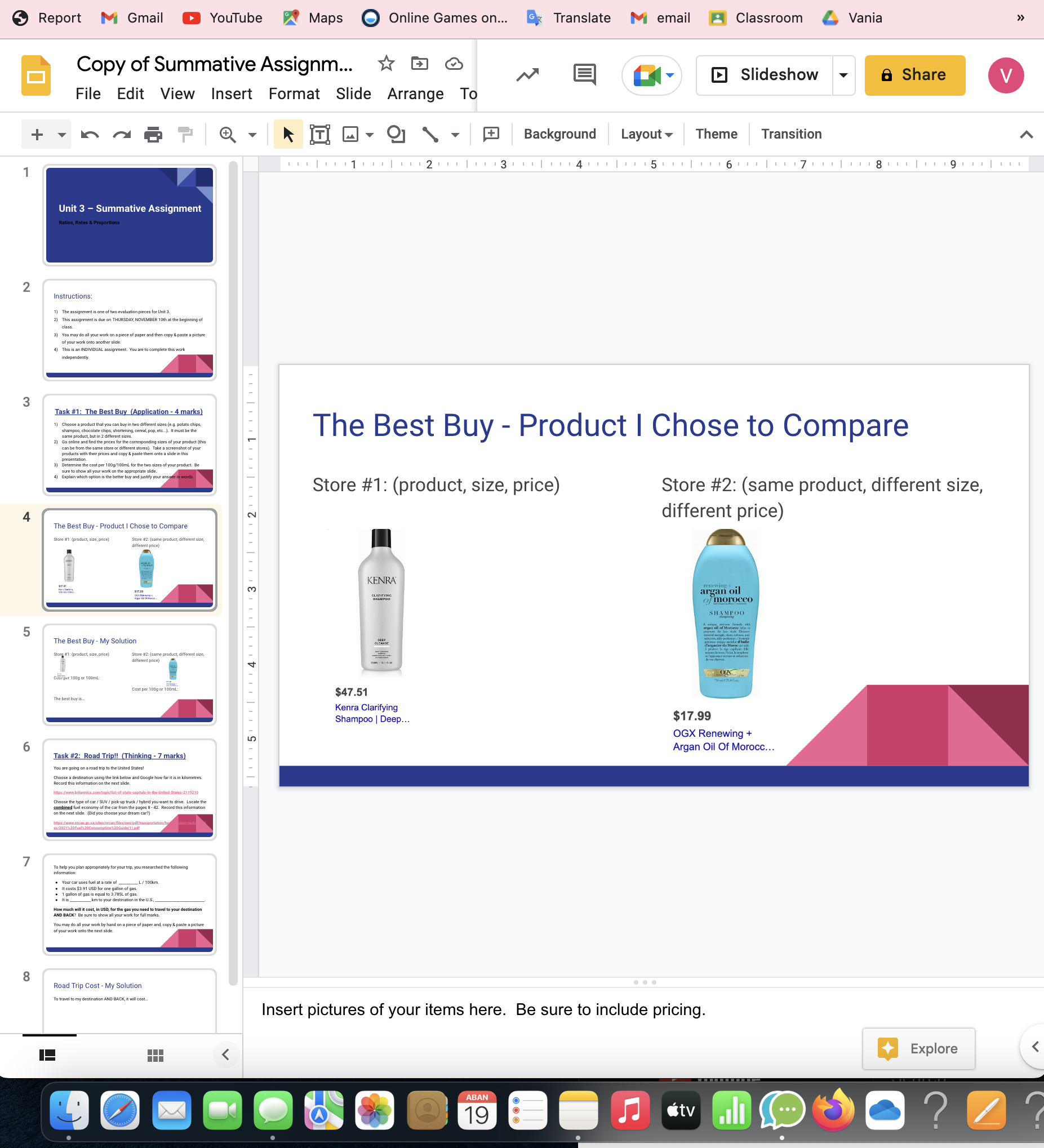1044x1148 pixels.
Task: Add a new slide with plus button
Action: (37, 135)
